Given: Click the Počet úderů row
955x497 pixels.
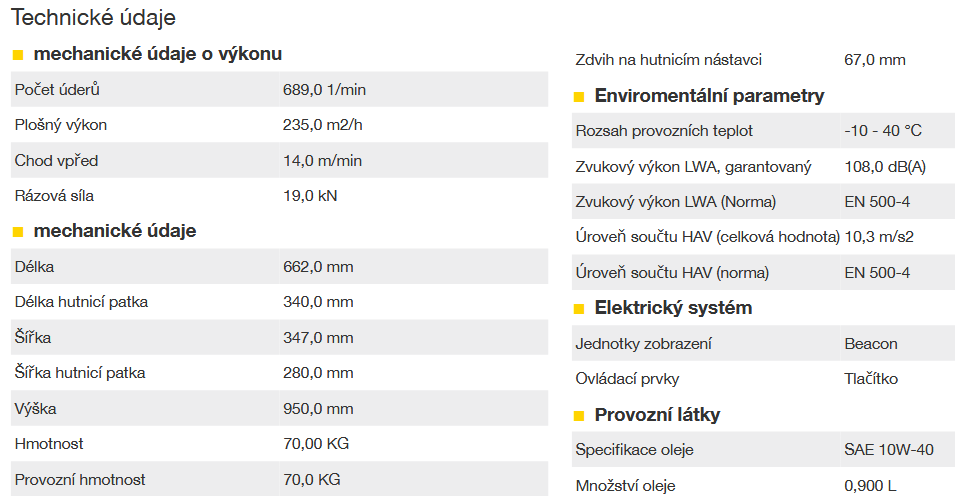Looking at the screenshot, I should (280, 90).
